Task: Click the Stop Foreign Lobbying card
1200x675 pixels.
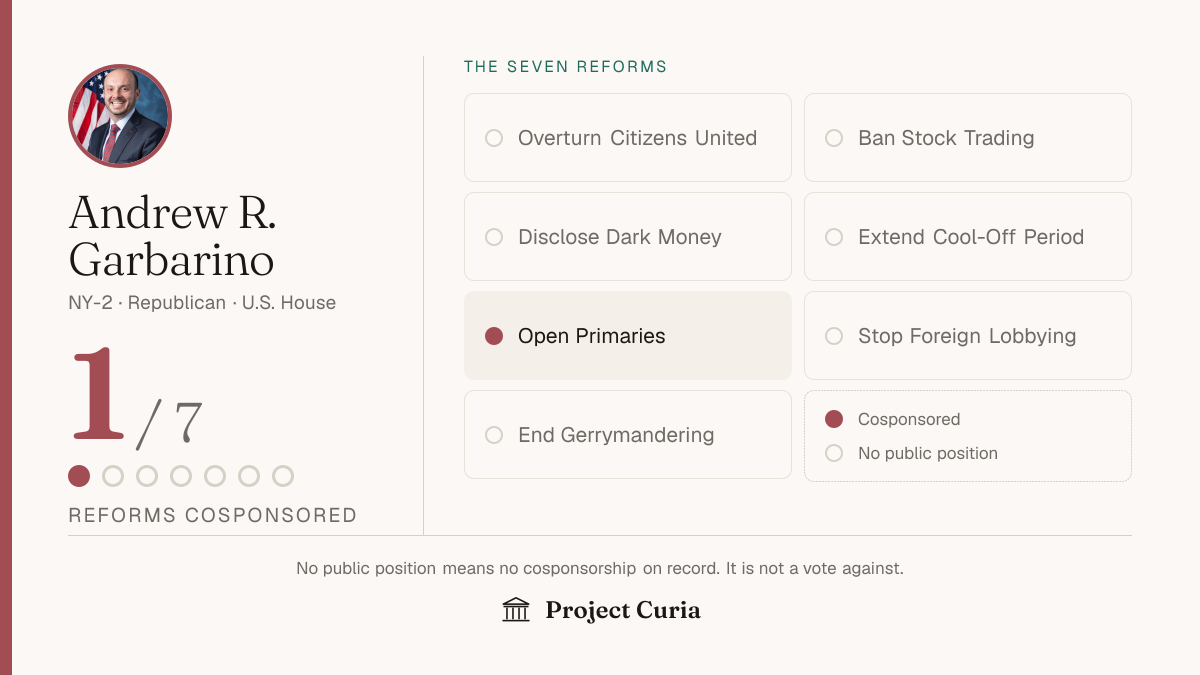Action: pos(968,336)
